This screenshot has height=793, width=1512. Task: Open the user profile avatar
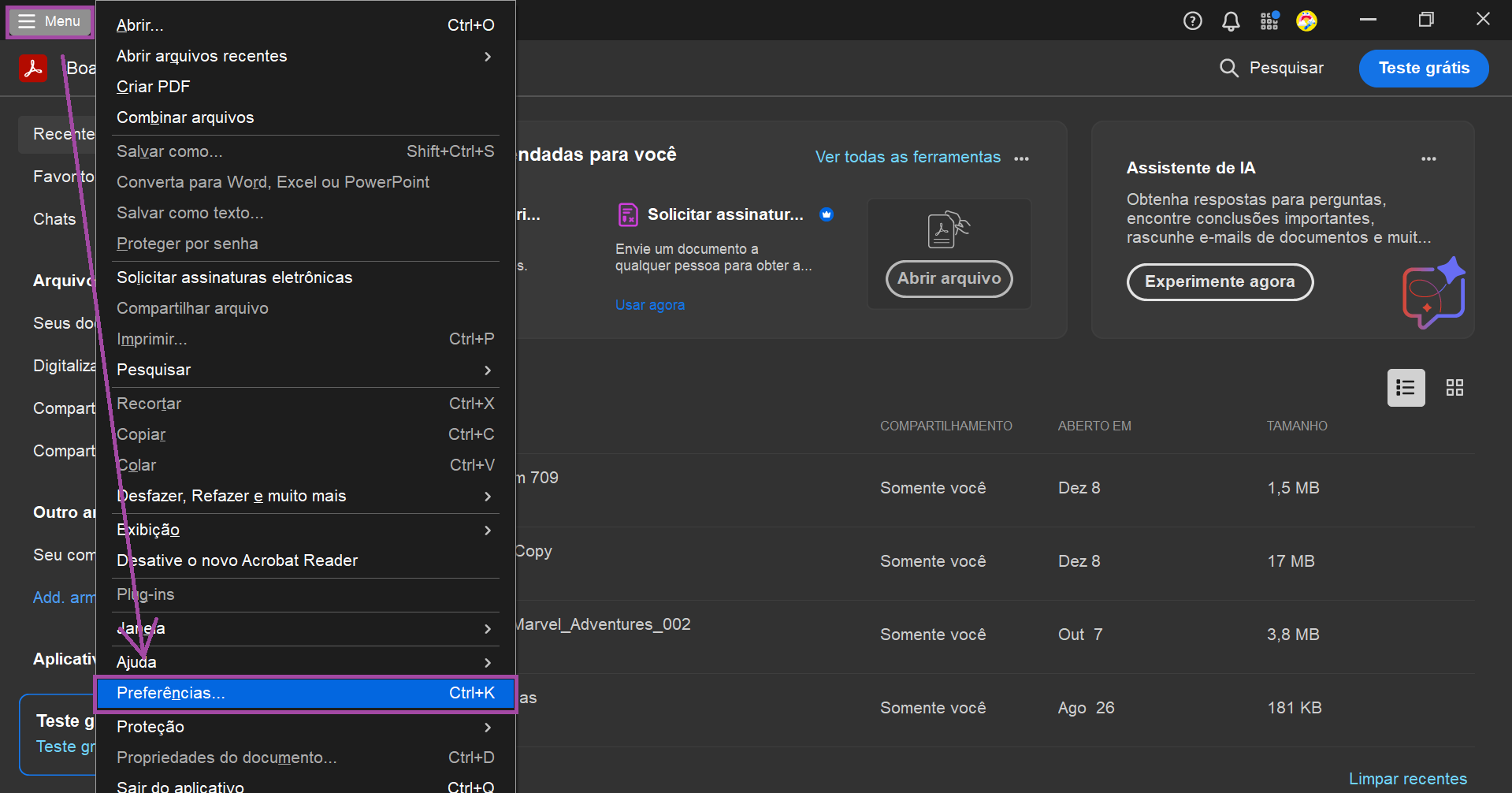coord(1307,21)
